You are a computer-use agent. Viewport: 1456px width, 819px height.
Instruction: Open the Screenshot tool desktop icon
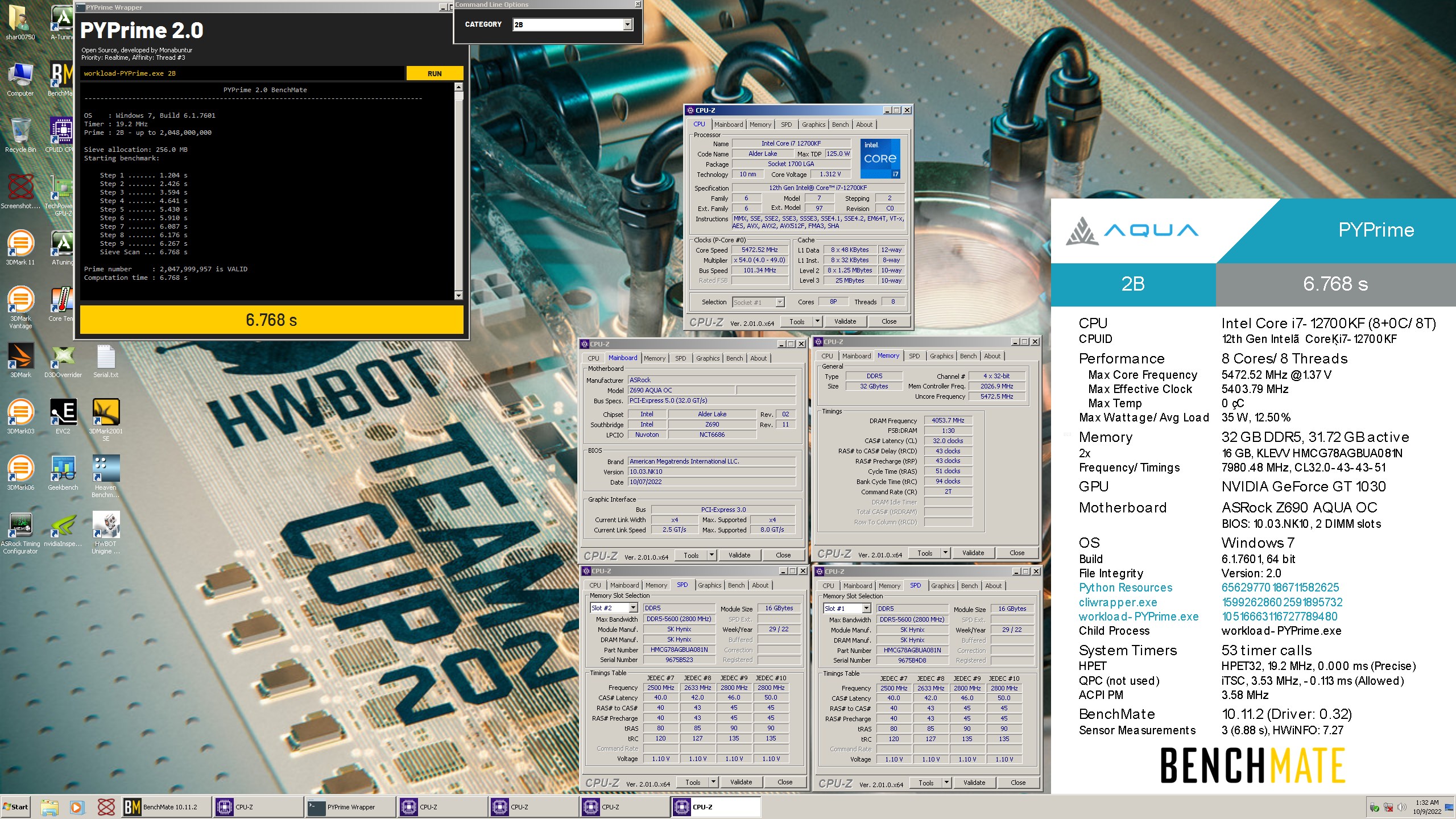(x=20, y=192)
